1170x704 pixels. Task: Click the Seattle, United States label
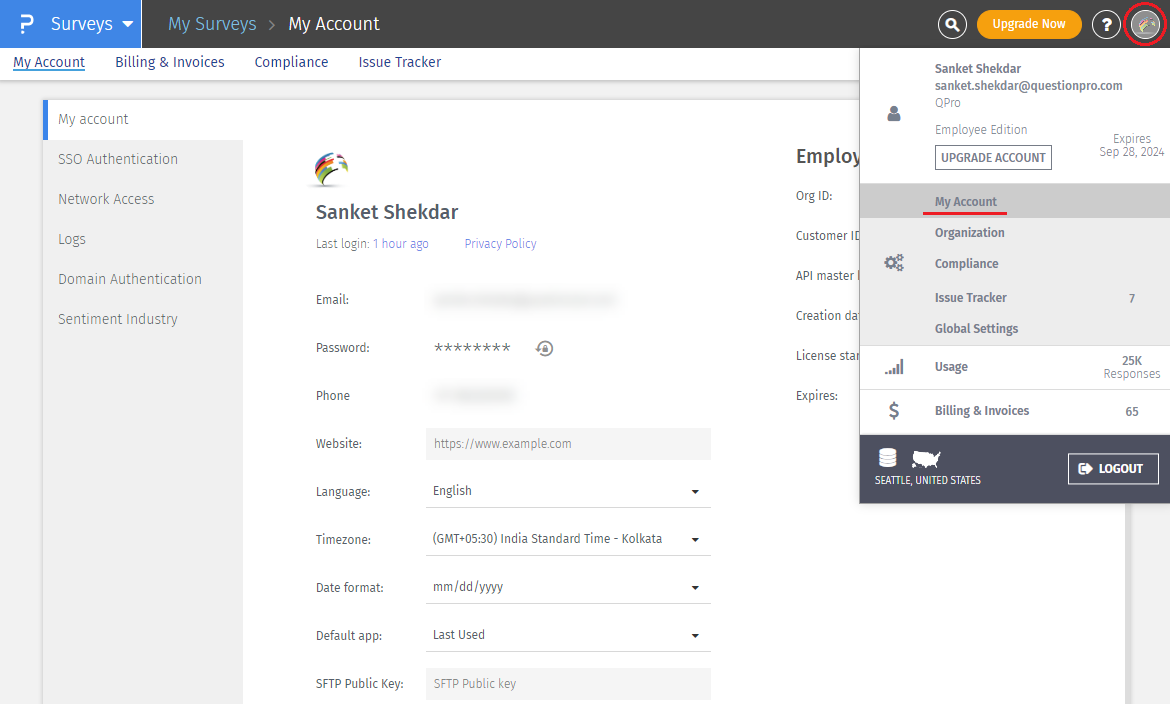click(x=927, y=480)
